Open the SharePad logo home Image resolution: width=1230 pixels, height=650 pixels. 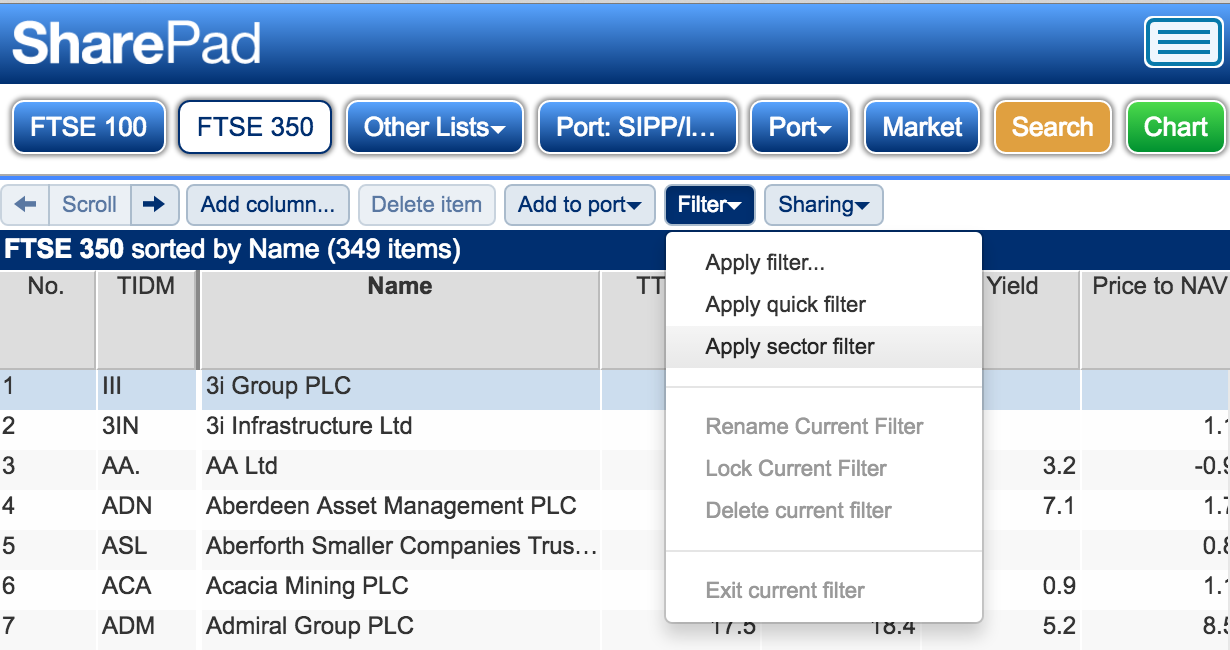[x=136, y=43]
